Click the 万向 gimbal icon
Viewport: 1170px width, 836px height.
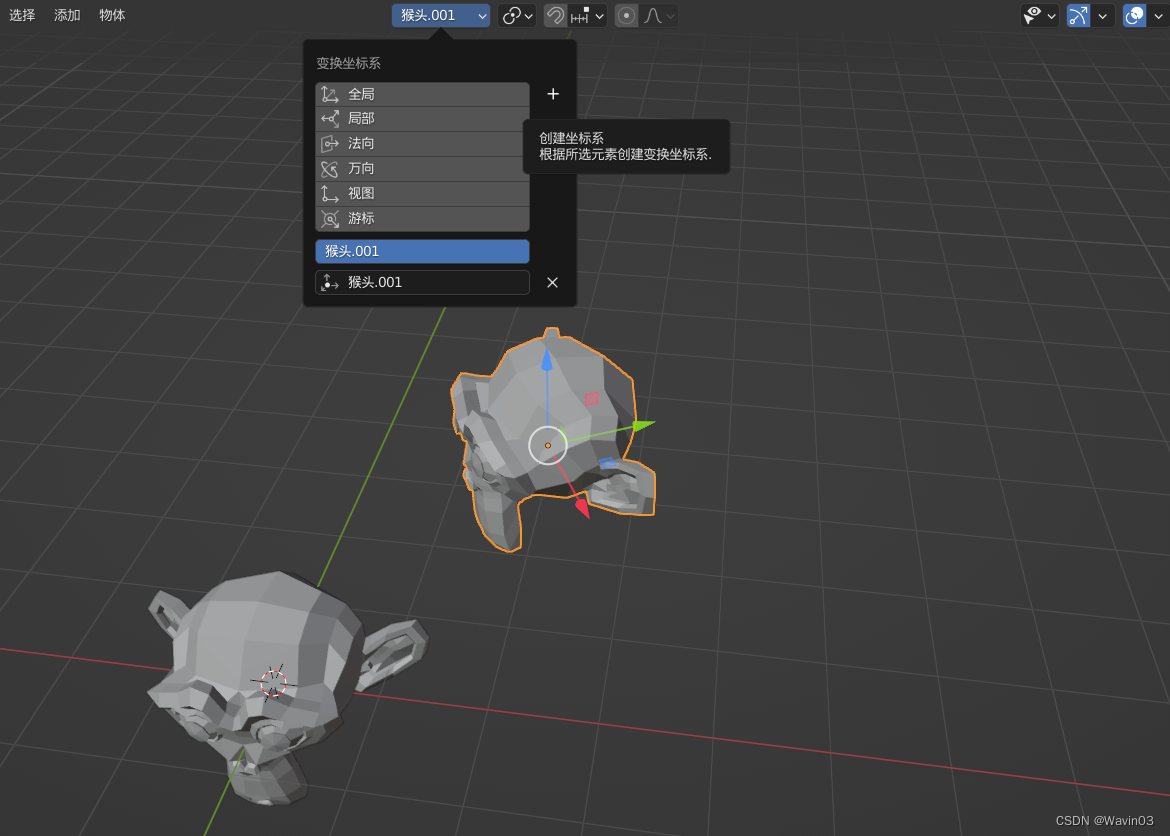pyautogui.click(x=330, y=169)
